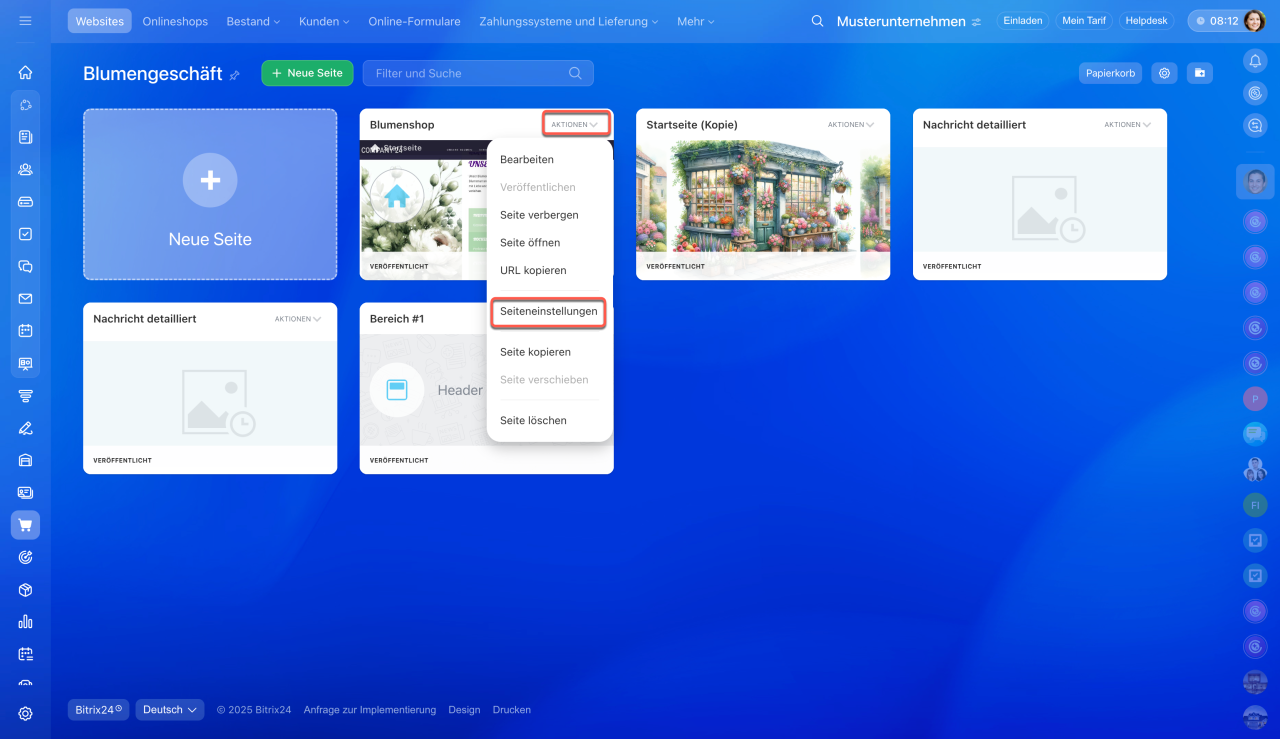Open site settings gear next to Papierkorb
This screenshot has height=739, width=1280.
[1163, 73]
